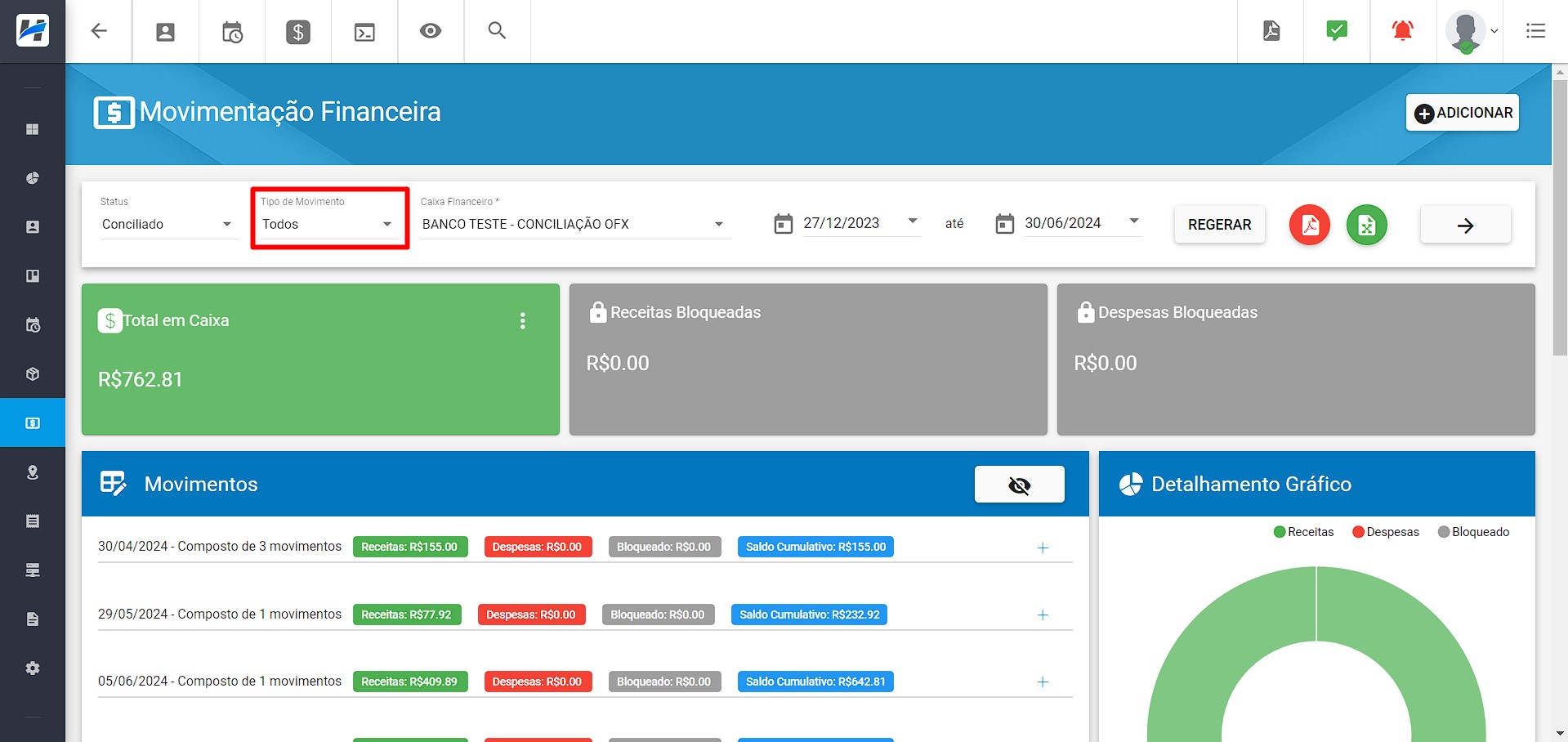Open the PDF document icon in header
The image size is (1568, 742).
point(1271,31)
